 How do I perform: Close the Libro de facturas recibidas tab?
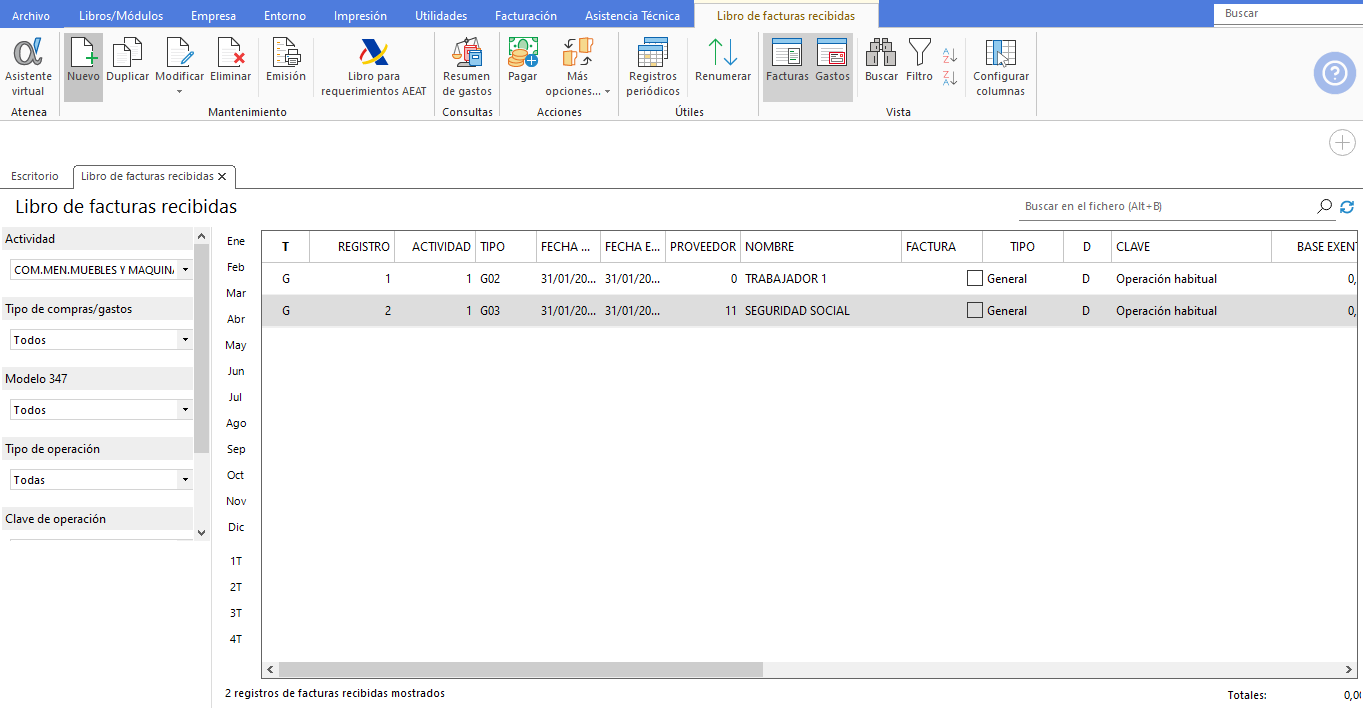[x=222, y=176]
